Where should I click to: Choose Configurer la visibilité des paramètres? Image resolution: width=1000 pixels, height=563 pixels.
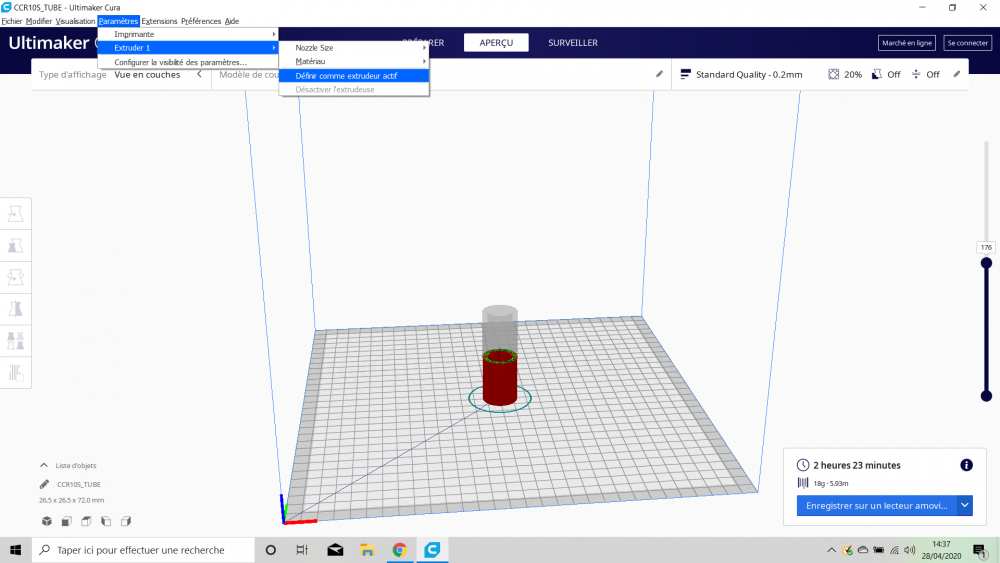pos(188,62)
